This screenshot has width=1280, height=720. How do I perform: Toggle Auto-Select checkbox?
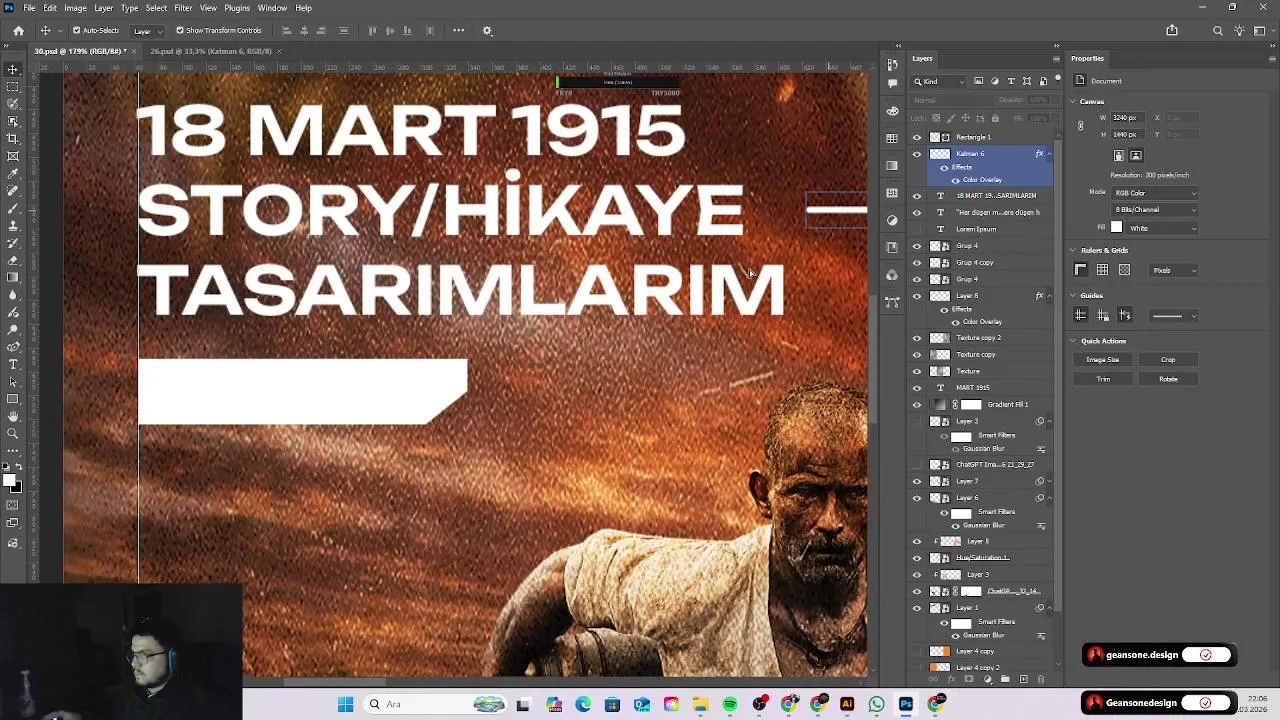point(77,30)
